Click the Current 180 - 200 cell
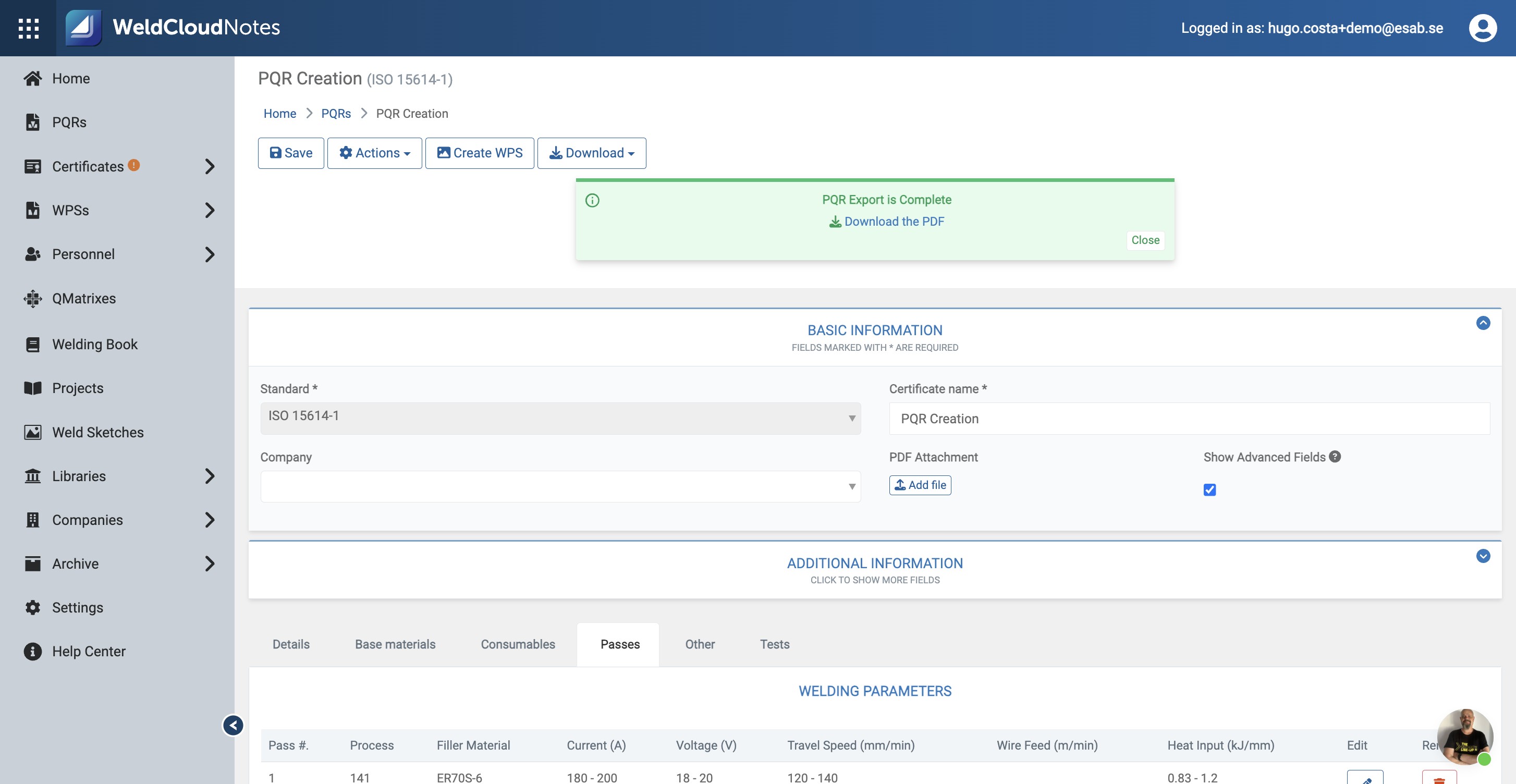Viewport: 1516px width, 784px height. coord(592,778)
